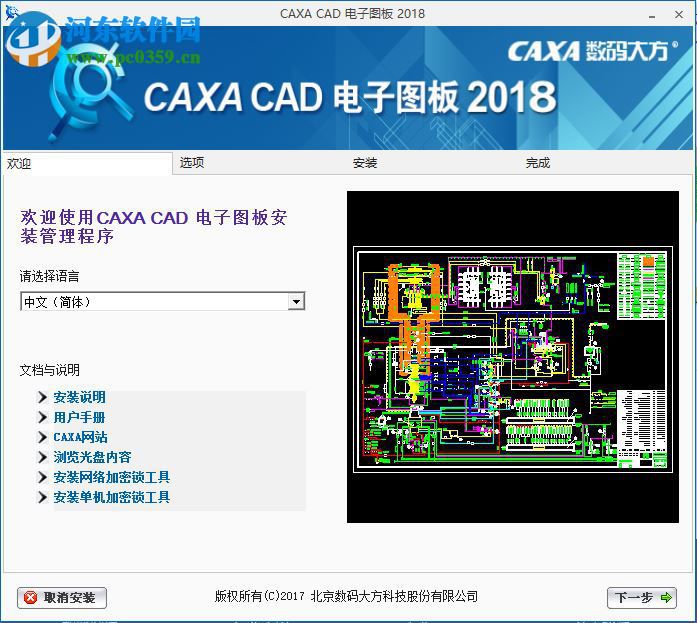Click the arrow icon beside 安装网络加密锁工具
Screen dimensions: 697x623
click(x=43, y=477)
